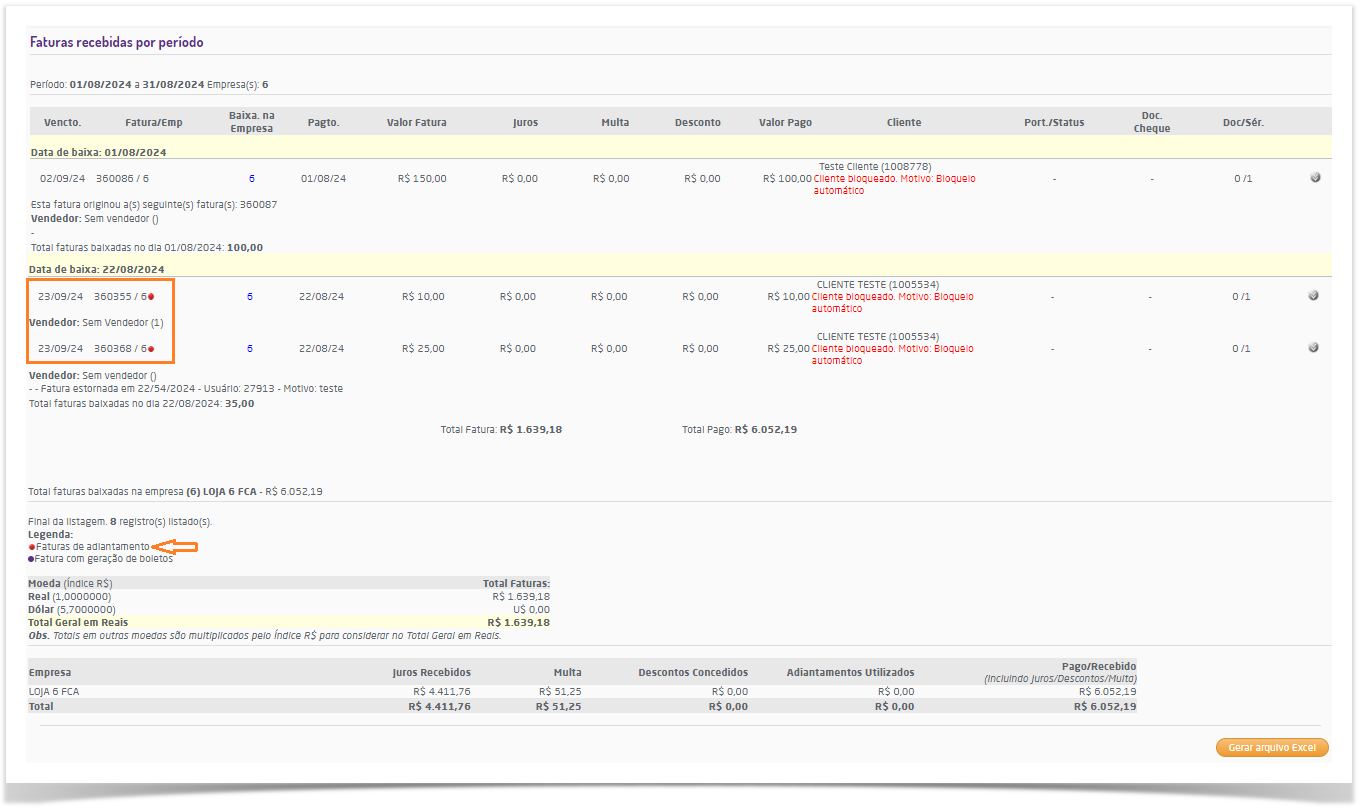Click the Pago/Recebido column header

coord(1099,666)
